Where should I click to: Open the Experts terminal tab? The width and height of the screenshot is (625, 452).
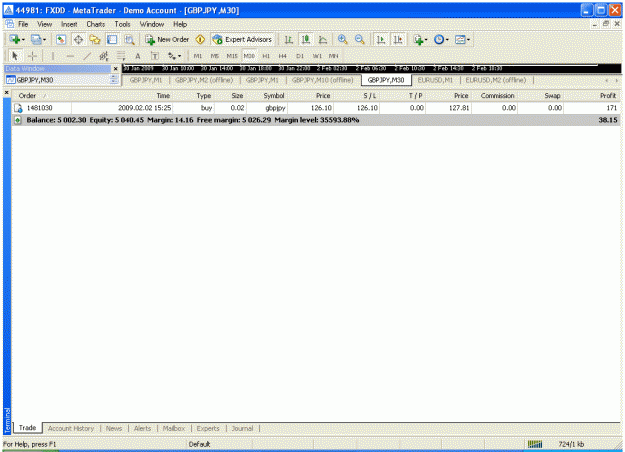coord(208,428)
